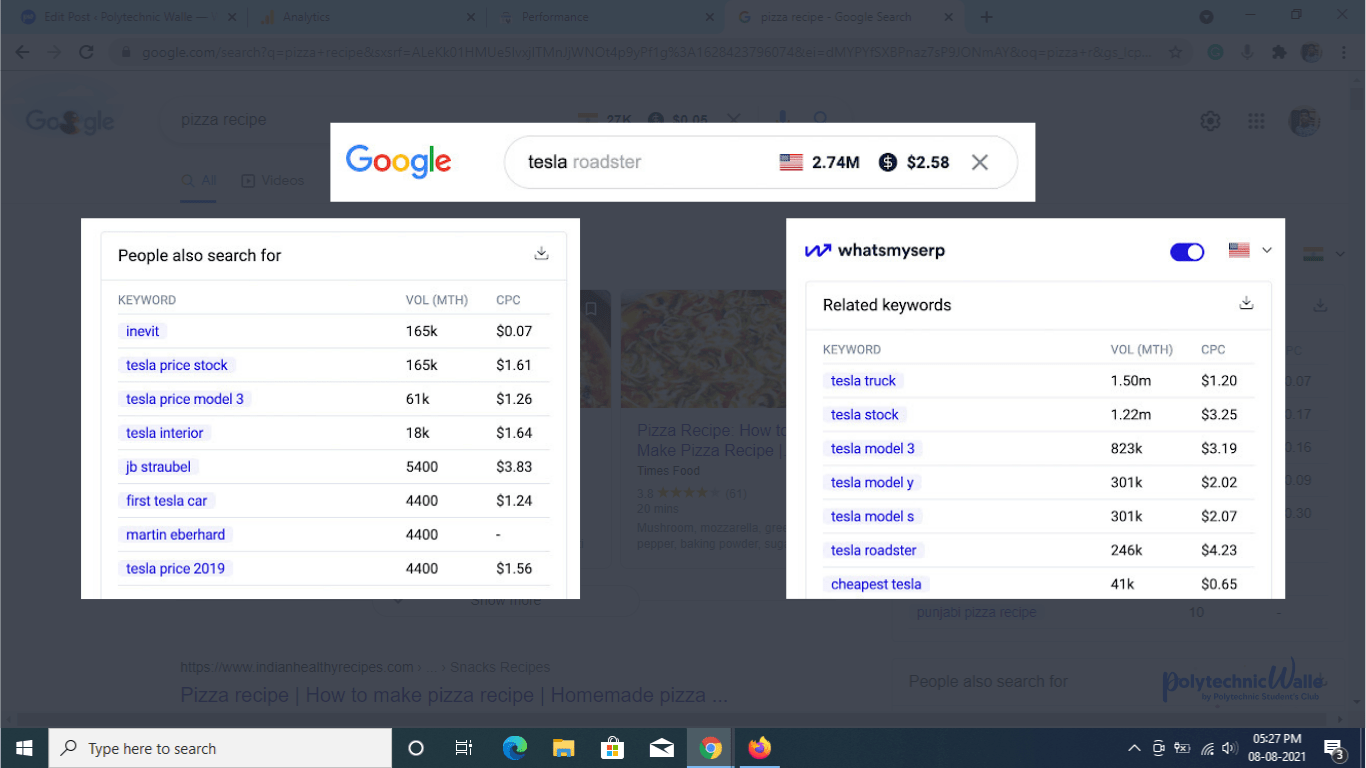Open the Windows Start menu
The height and width of the screenshot is (768, 1366).
pos(24,748)
